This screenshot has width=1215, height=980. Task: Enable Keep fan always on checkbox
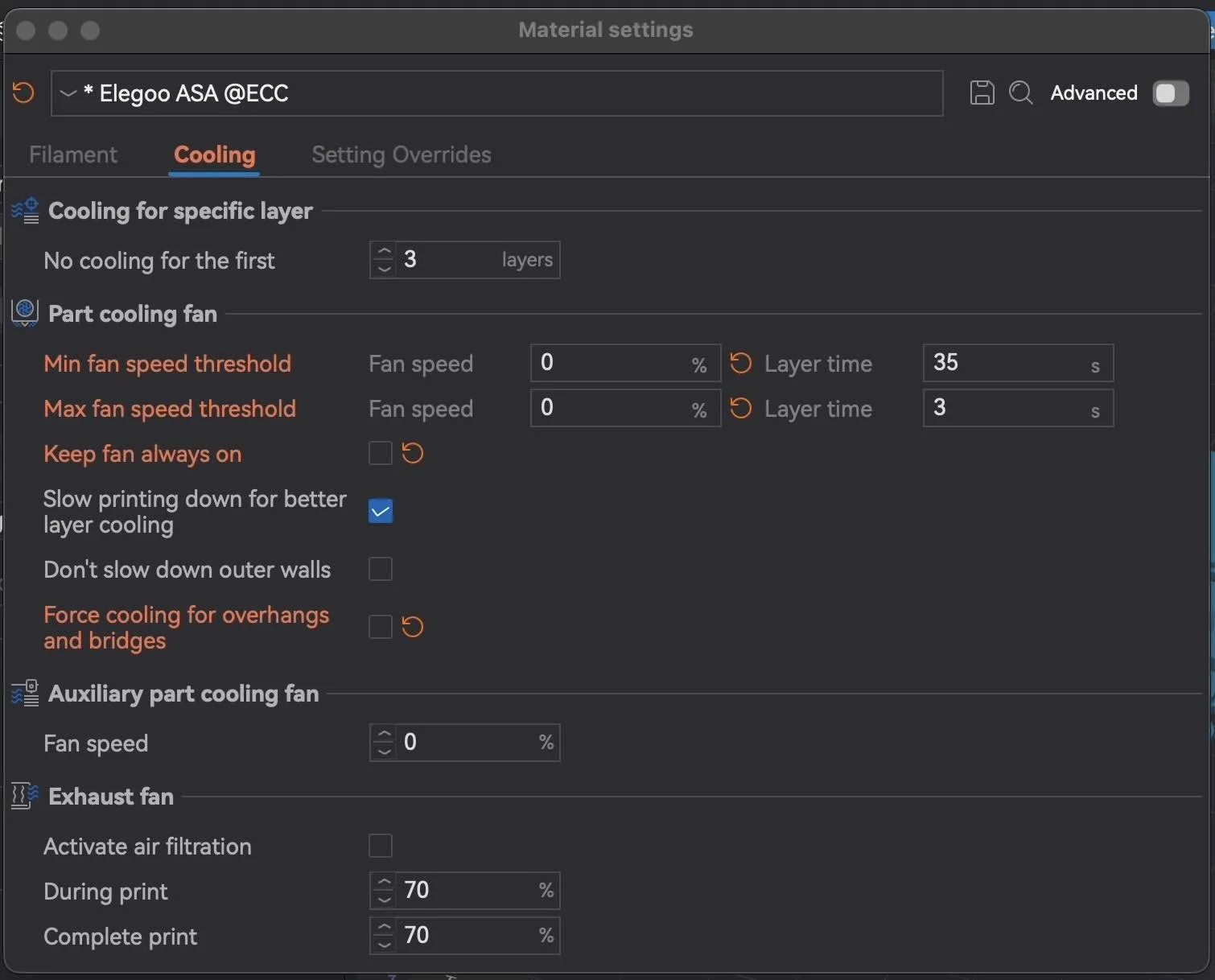tap(381, 453)
